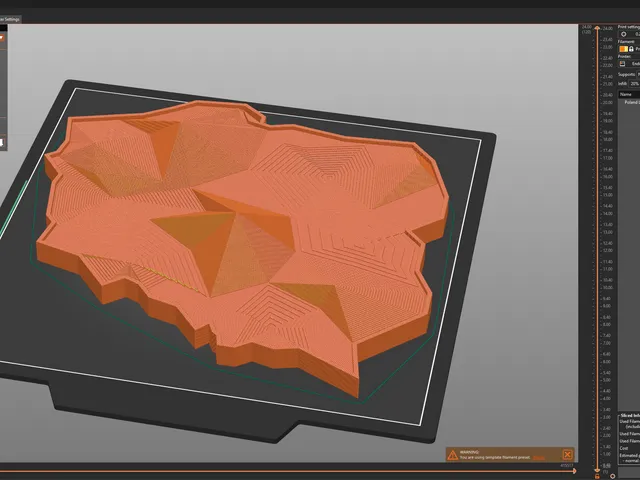Grab the top handle of vertical layer slider
This screenshot has height=480, width=640.
(597, 28)
